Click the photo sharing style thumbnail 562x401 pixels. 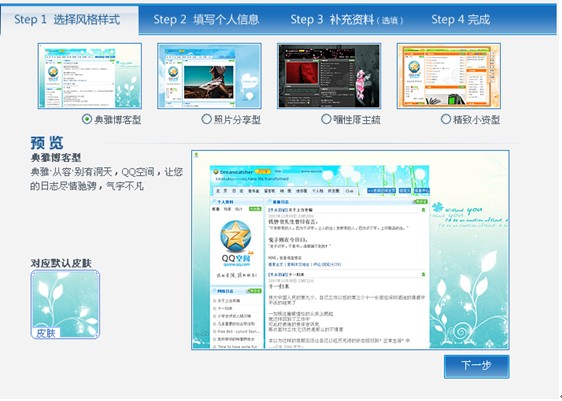pyautogui.click(x=209, y=76)
